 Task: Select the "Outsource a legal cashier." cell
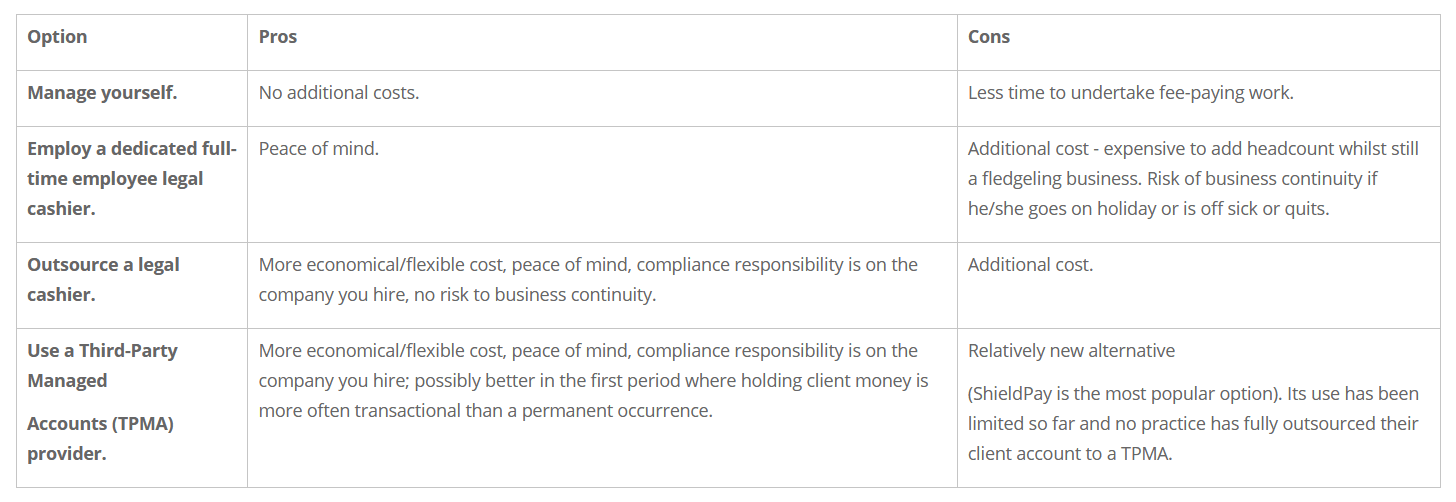point(103,280)
